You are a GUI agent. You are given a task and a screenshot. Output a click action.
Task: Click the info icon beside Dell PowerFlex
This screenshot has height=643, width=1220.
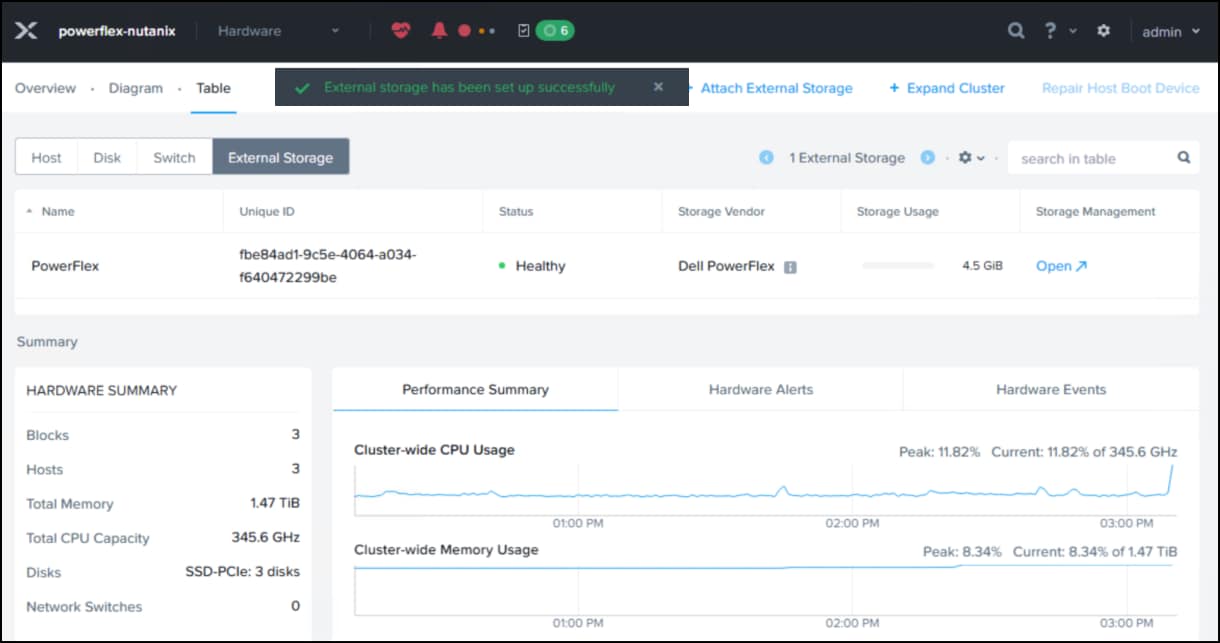pos(790,267)
